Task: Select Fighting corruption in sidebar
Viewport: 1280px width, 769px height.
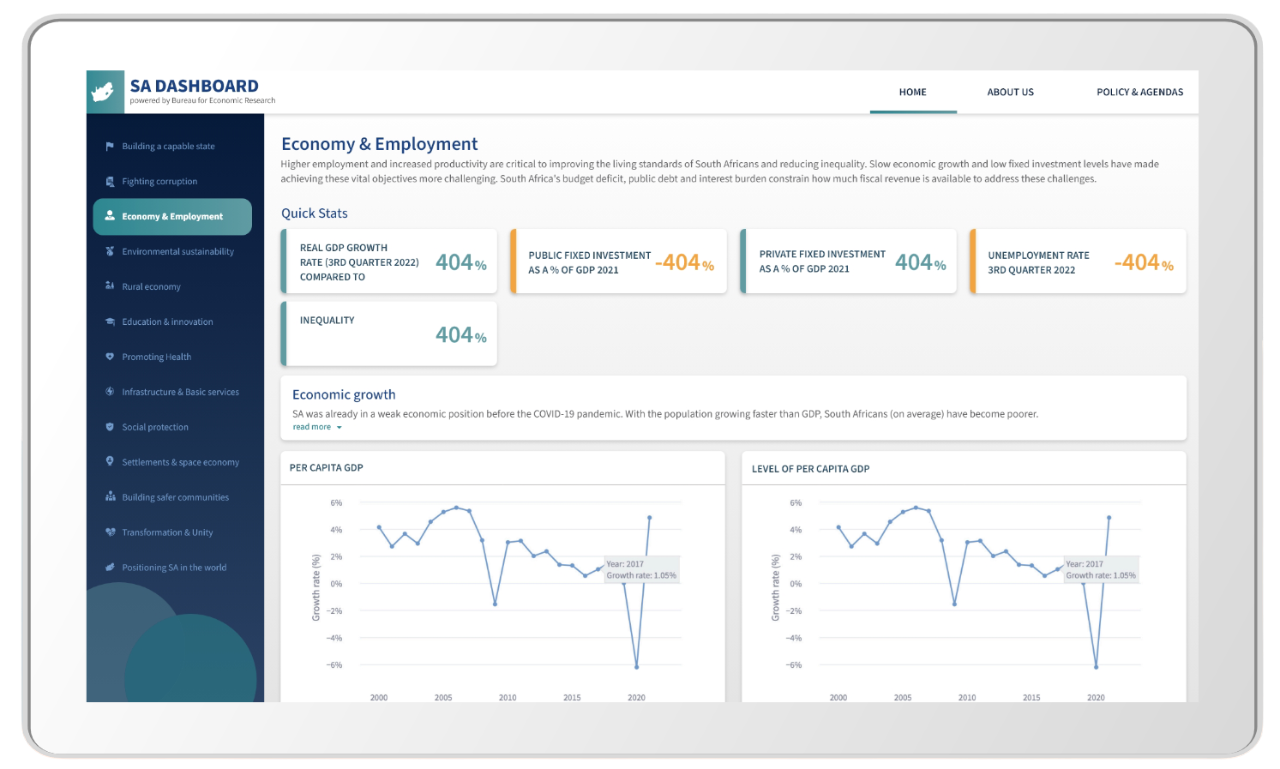Action: point(160,181)
